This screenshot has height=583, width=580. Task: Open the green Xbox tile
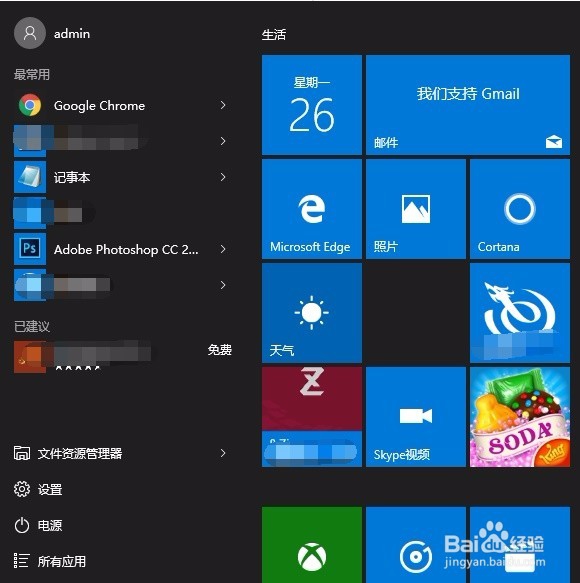tap(312, 545)
